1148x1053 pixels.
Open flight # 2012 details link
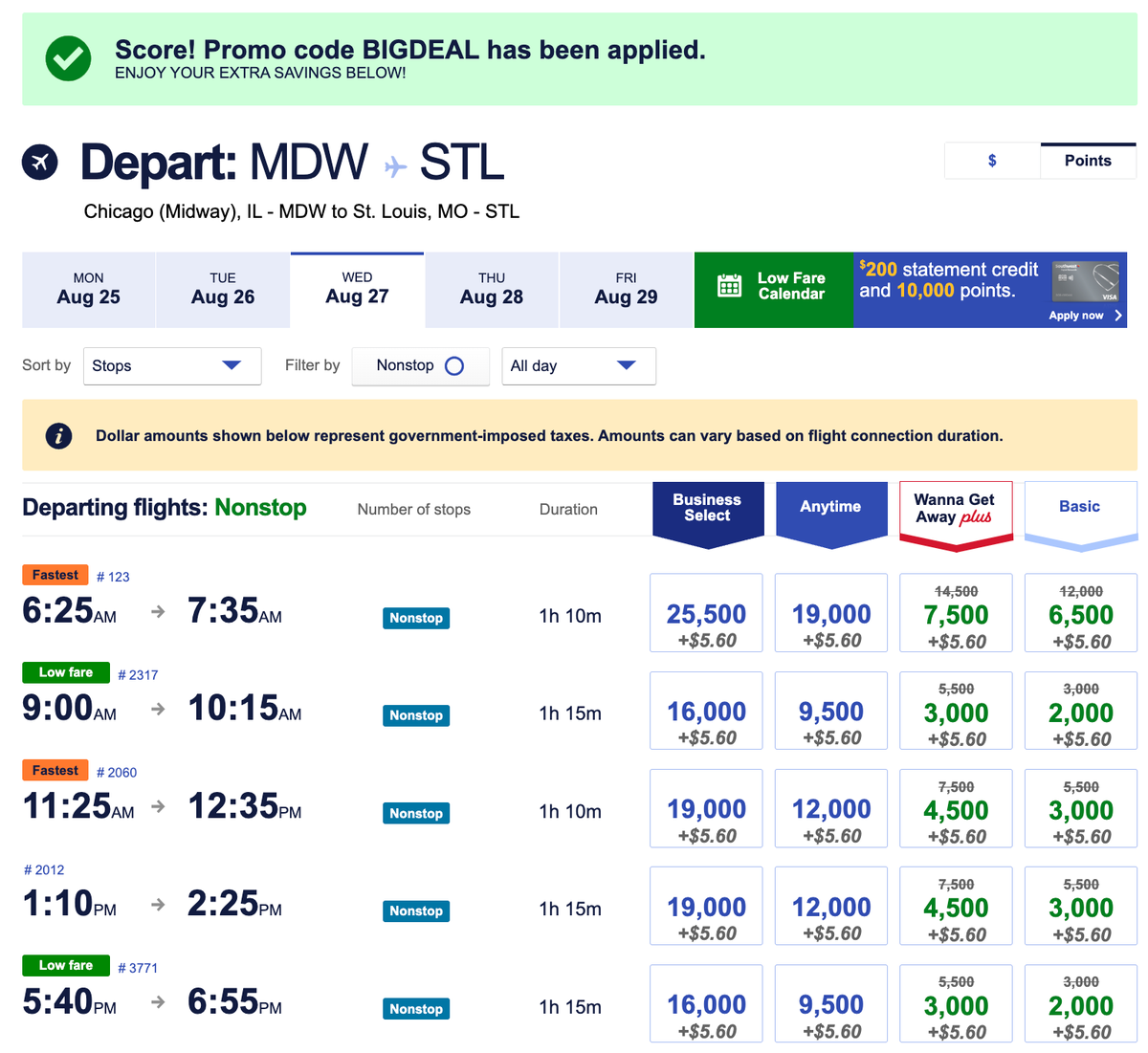[x=44, y=870]
